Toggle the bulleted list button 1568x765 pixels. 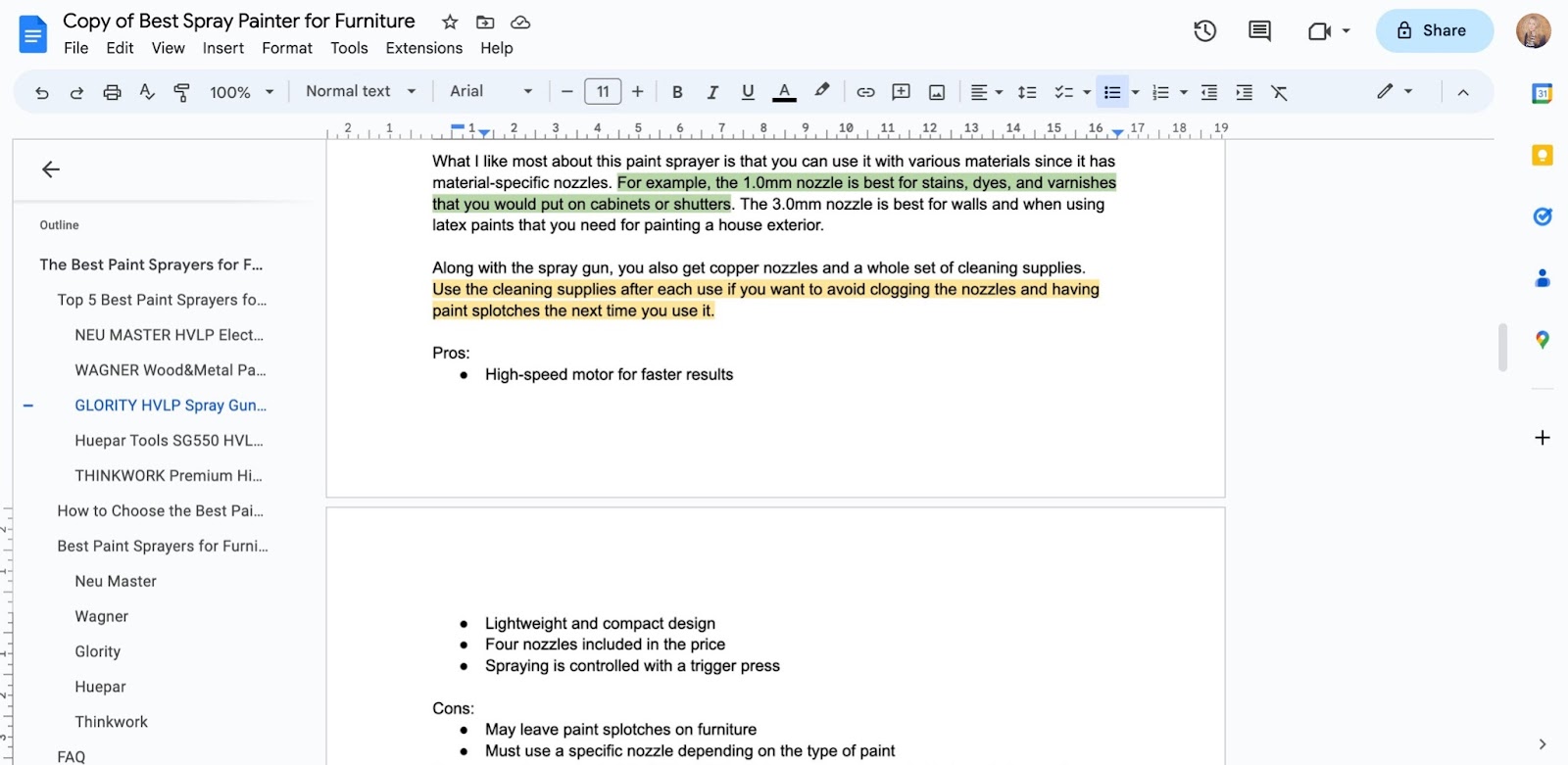1111,92
